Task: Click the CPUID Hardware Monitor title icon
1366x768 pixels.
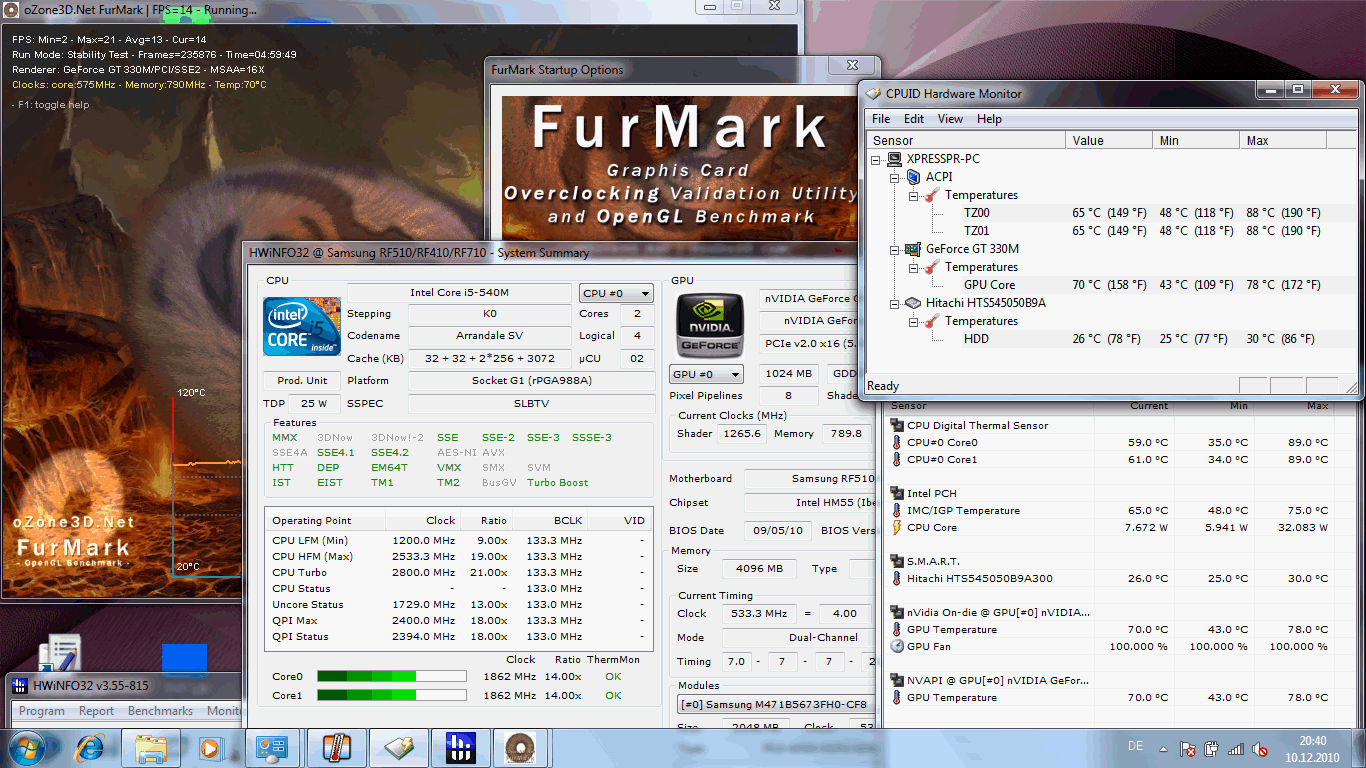Action: click(874, 94)
